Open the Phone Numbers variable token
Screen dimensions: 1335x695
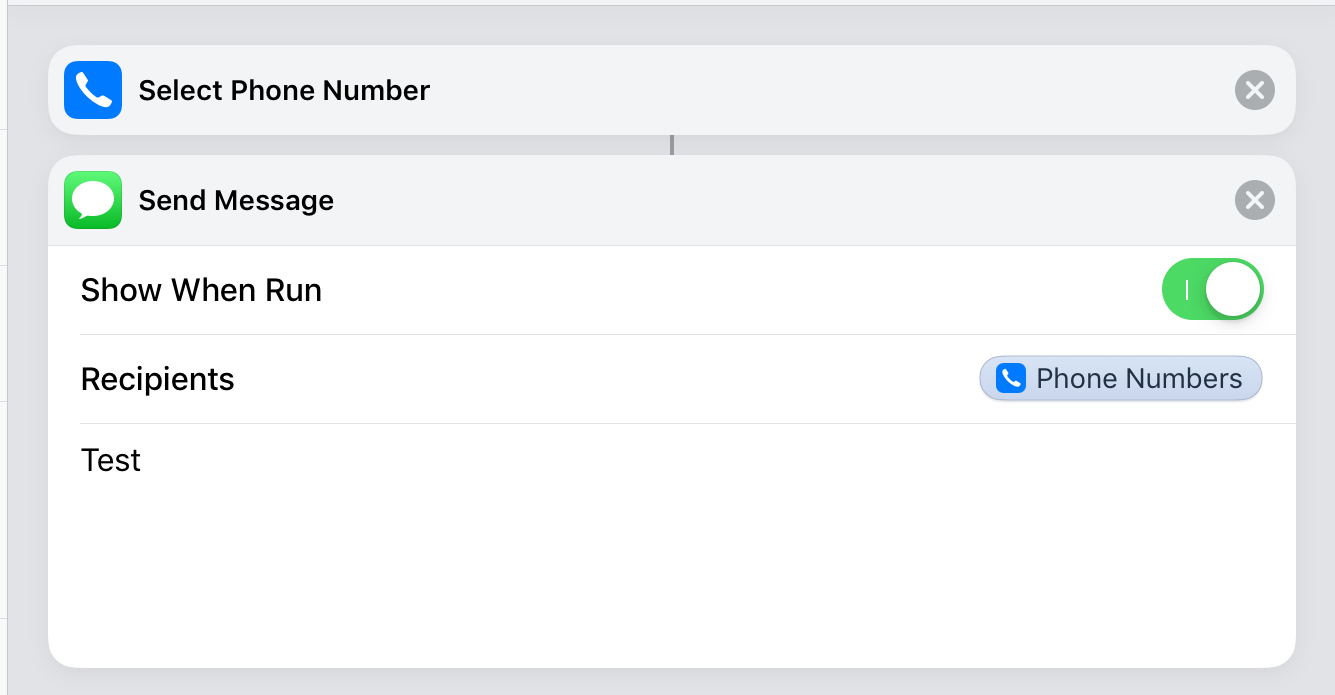1121,379
